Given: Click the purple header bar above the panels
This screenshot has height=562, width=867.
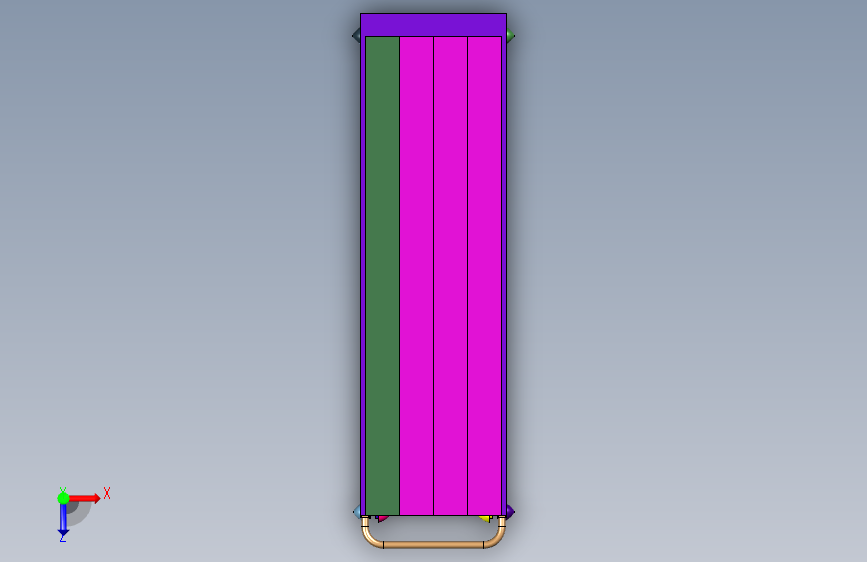Looking at the screenshot, I should [434, 25].
